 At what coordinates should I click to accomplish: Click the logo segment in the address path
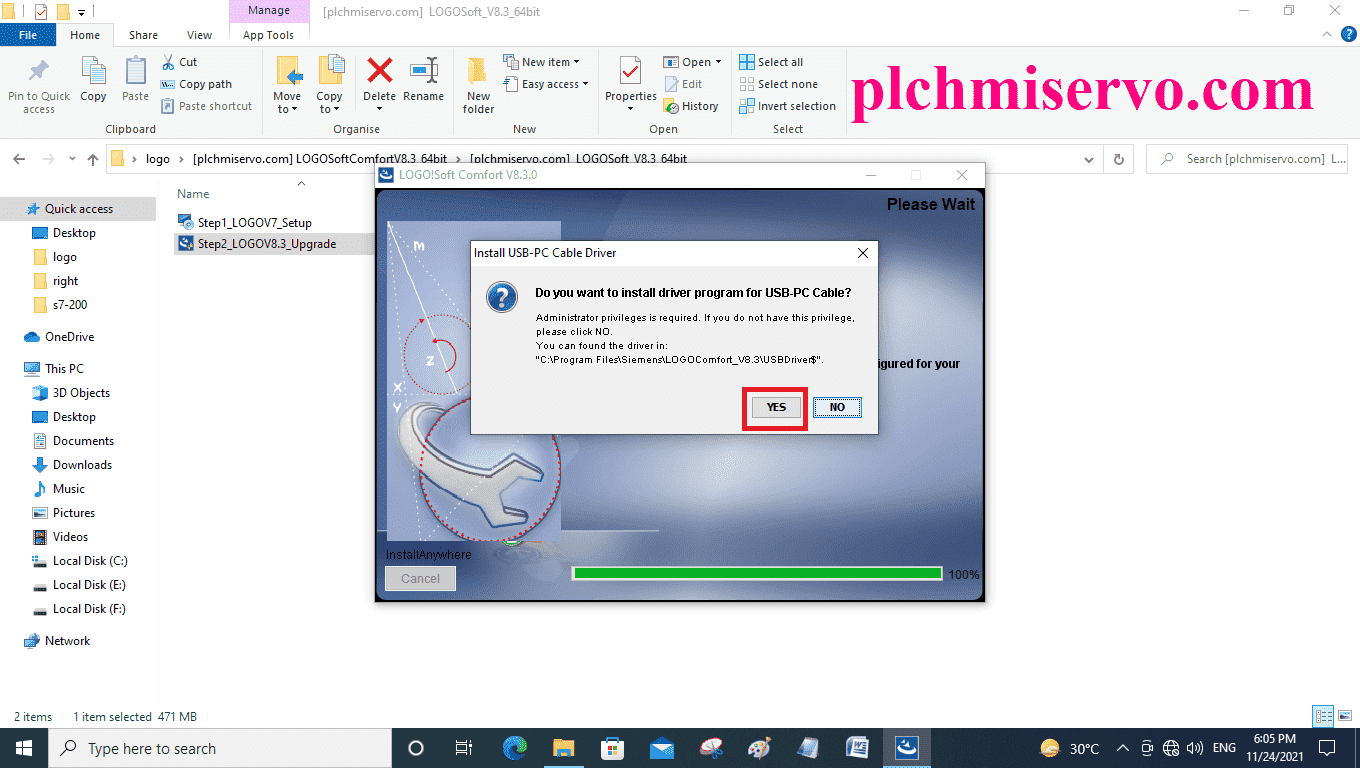[x=158, y=159]
